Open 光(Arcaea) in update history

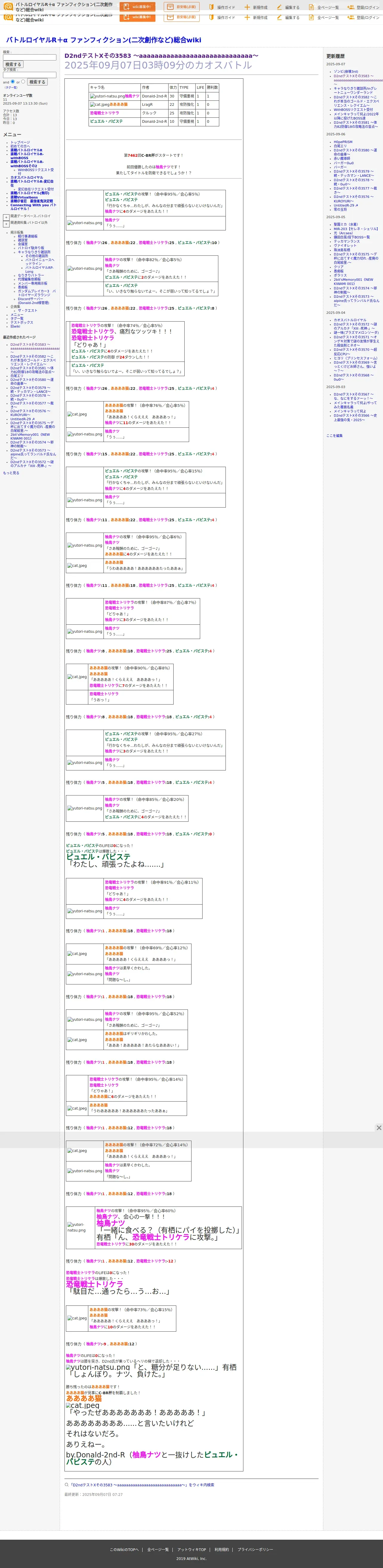(343, 232)
